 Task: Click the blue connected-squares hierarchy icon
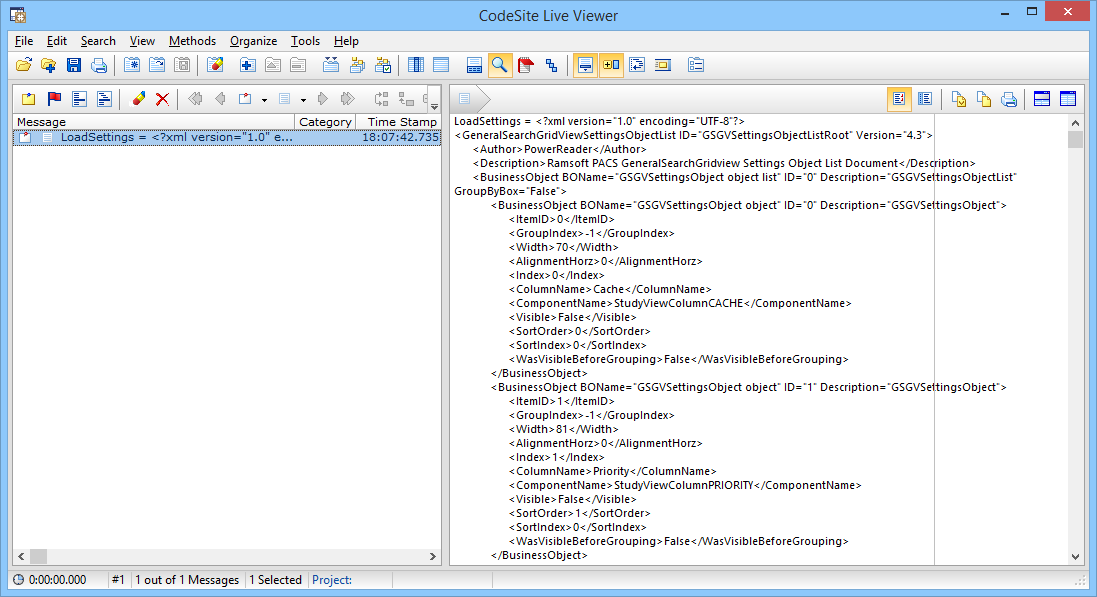[551, 65]
